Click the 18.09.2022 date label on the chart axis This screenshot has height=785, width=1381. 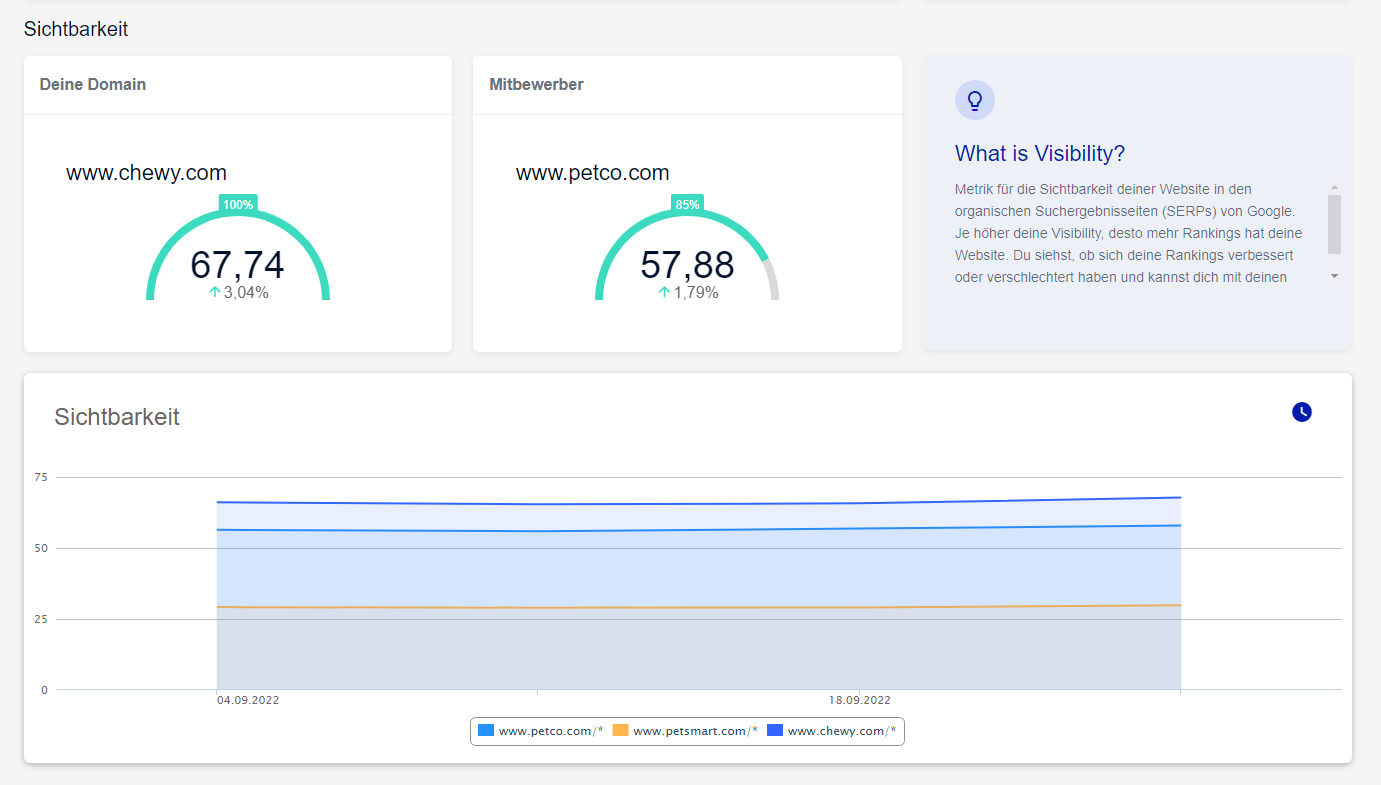(x=860, y=700)
